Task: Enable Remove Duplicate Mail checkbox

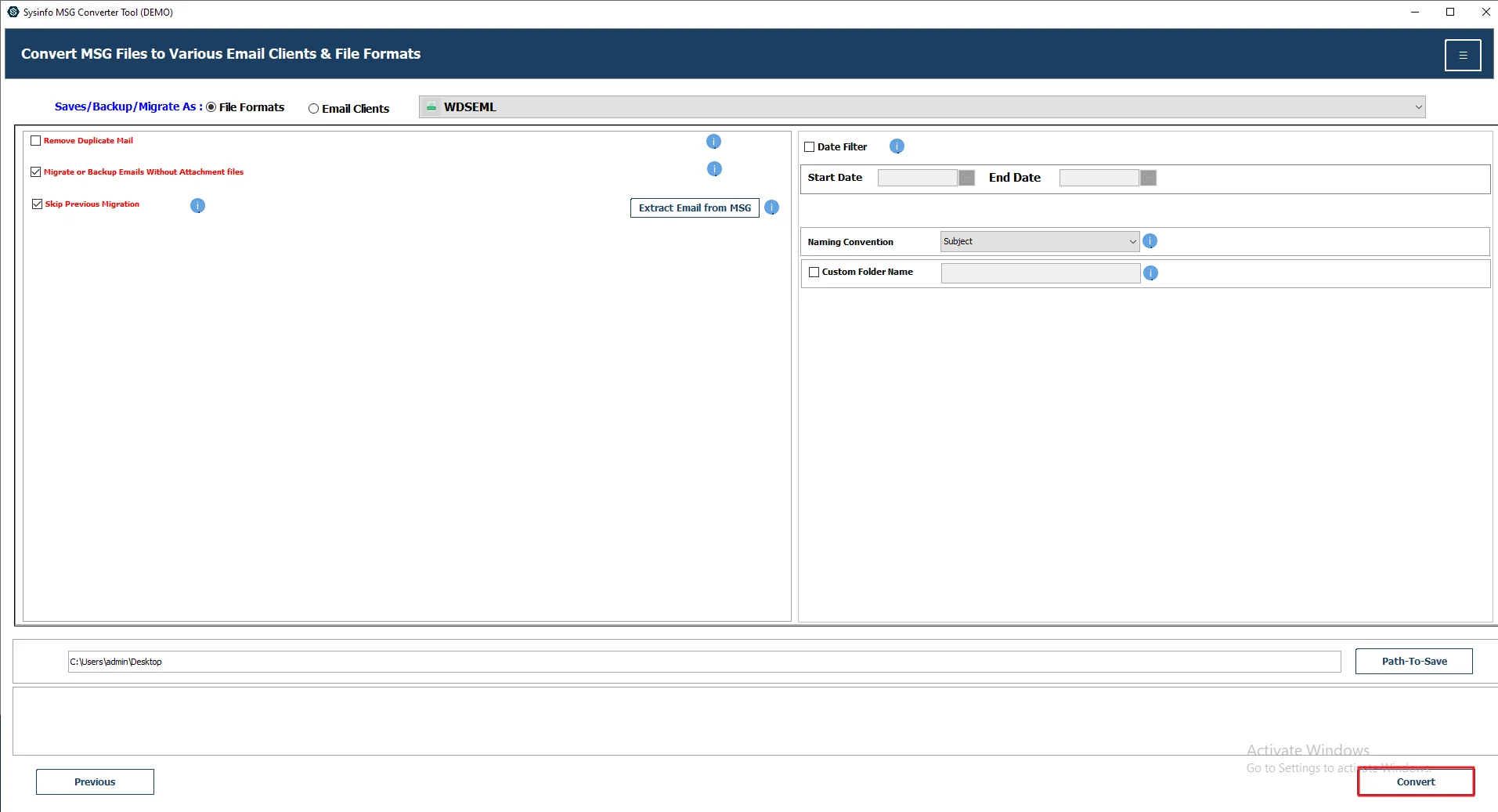Action: click(36, 141)
